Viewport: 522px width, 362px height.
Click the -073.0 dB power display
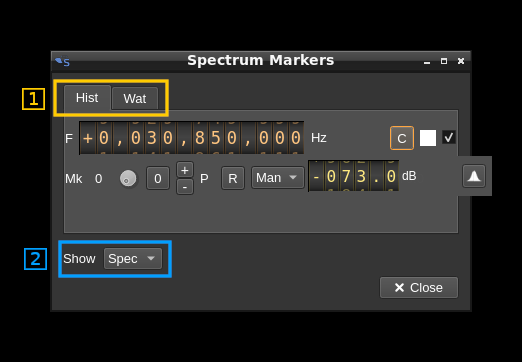(x=353, y=176)
